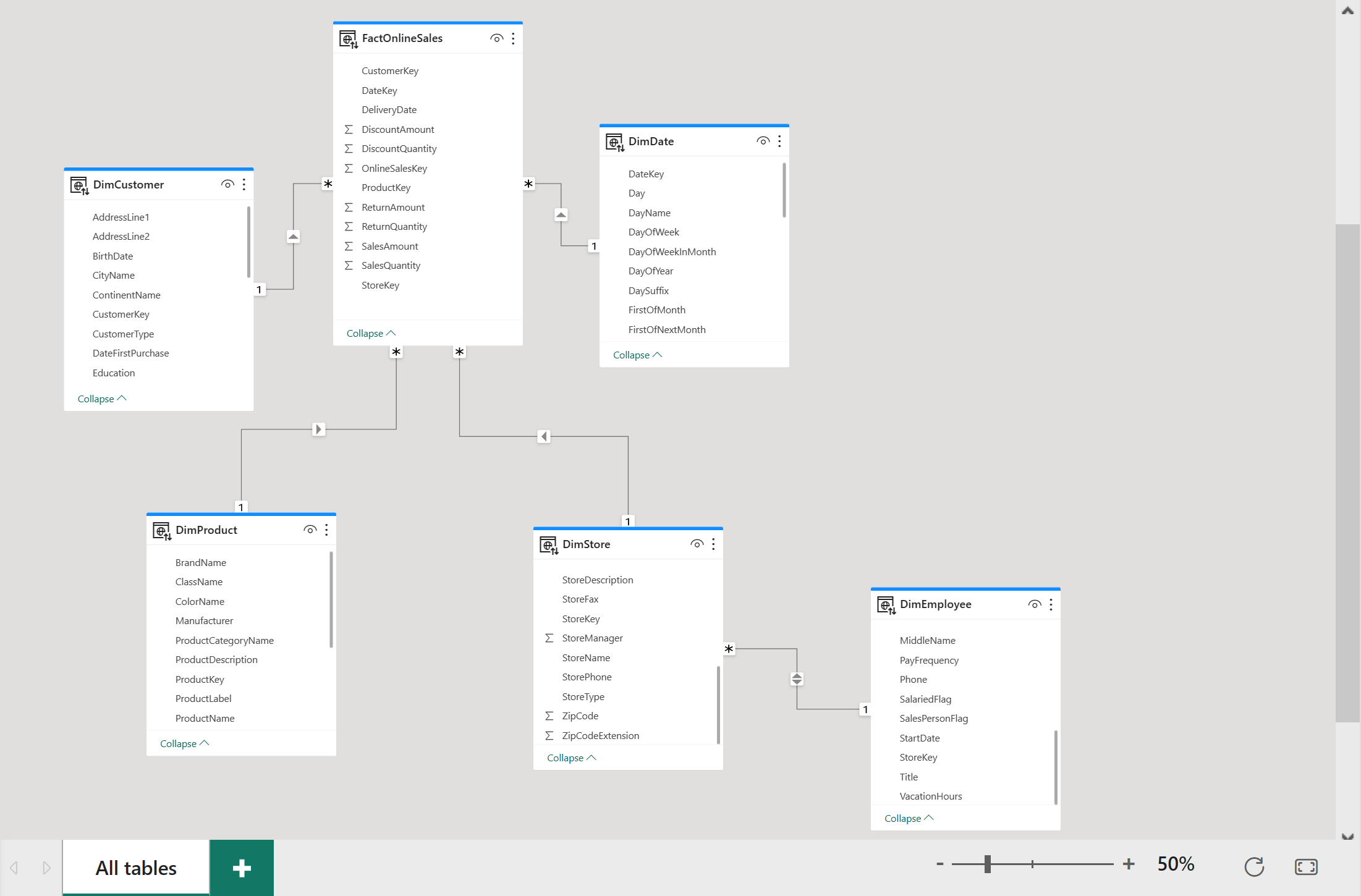1361x896 pixels.
Task: Click the All tables tab label
Action: point(136,867)
